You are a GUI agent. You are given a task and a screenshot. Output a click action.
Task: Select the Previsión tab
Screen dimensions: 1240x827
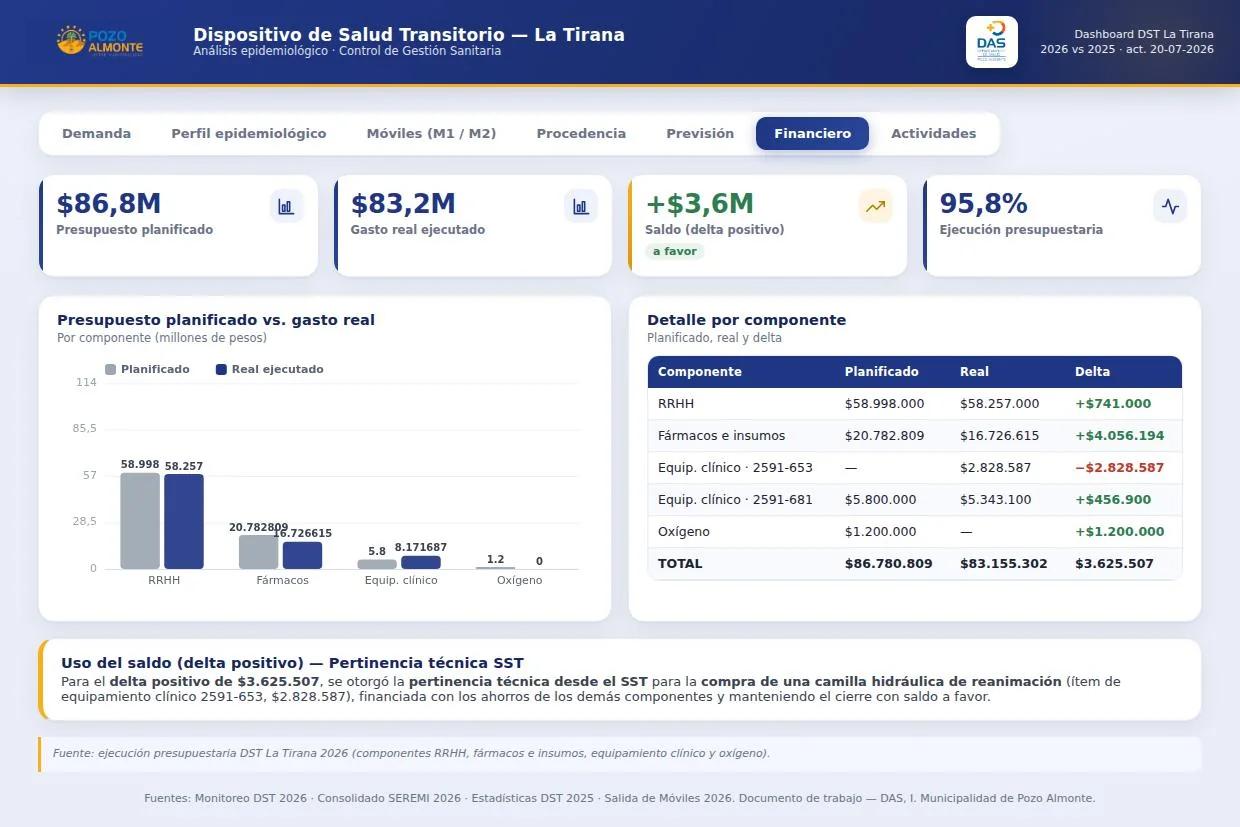click(x=700, y=133)
